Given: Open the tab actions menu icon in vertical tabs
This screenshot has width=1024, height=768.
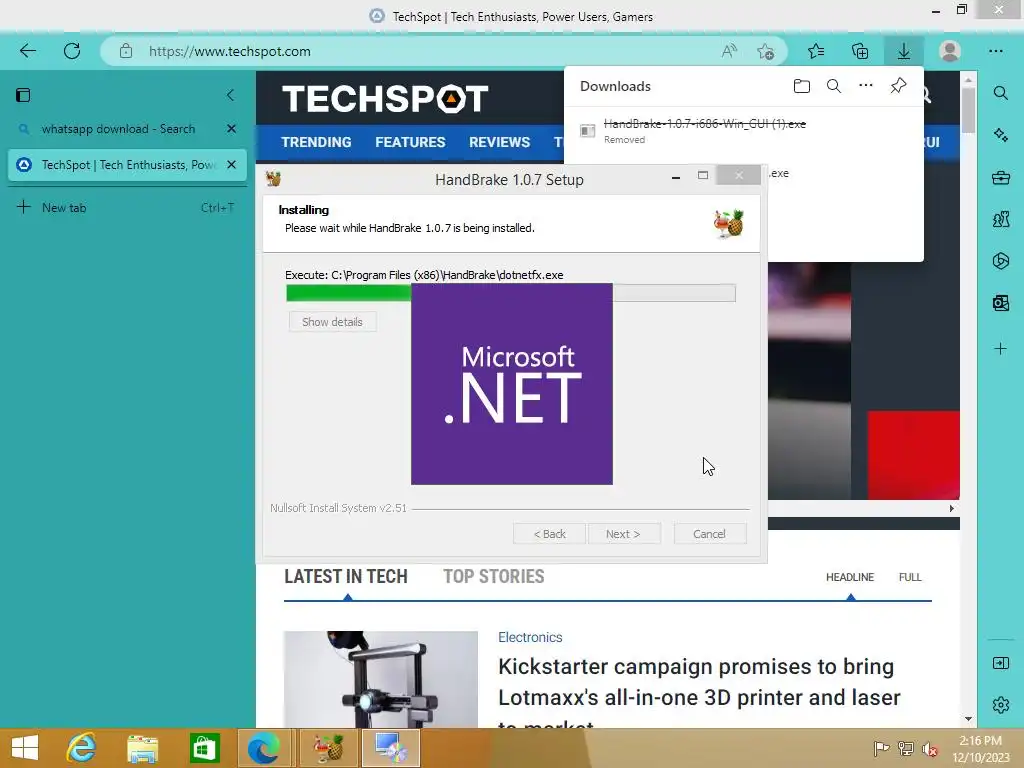Looking at the screenshot, I should click(x=23, y=95).
